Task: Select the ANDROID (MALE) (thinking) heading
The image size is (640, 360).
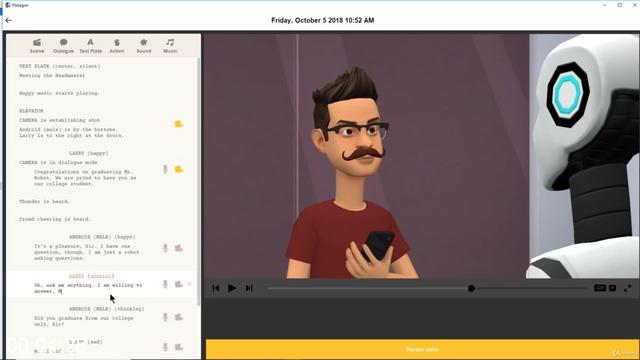Action: 106,309
